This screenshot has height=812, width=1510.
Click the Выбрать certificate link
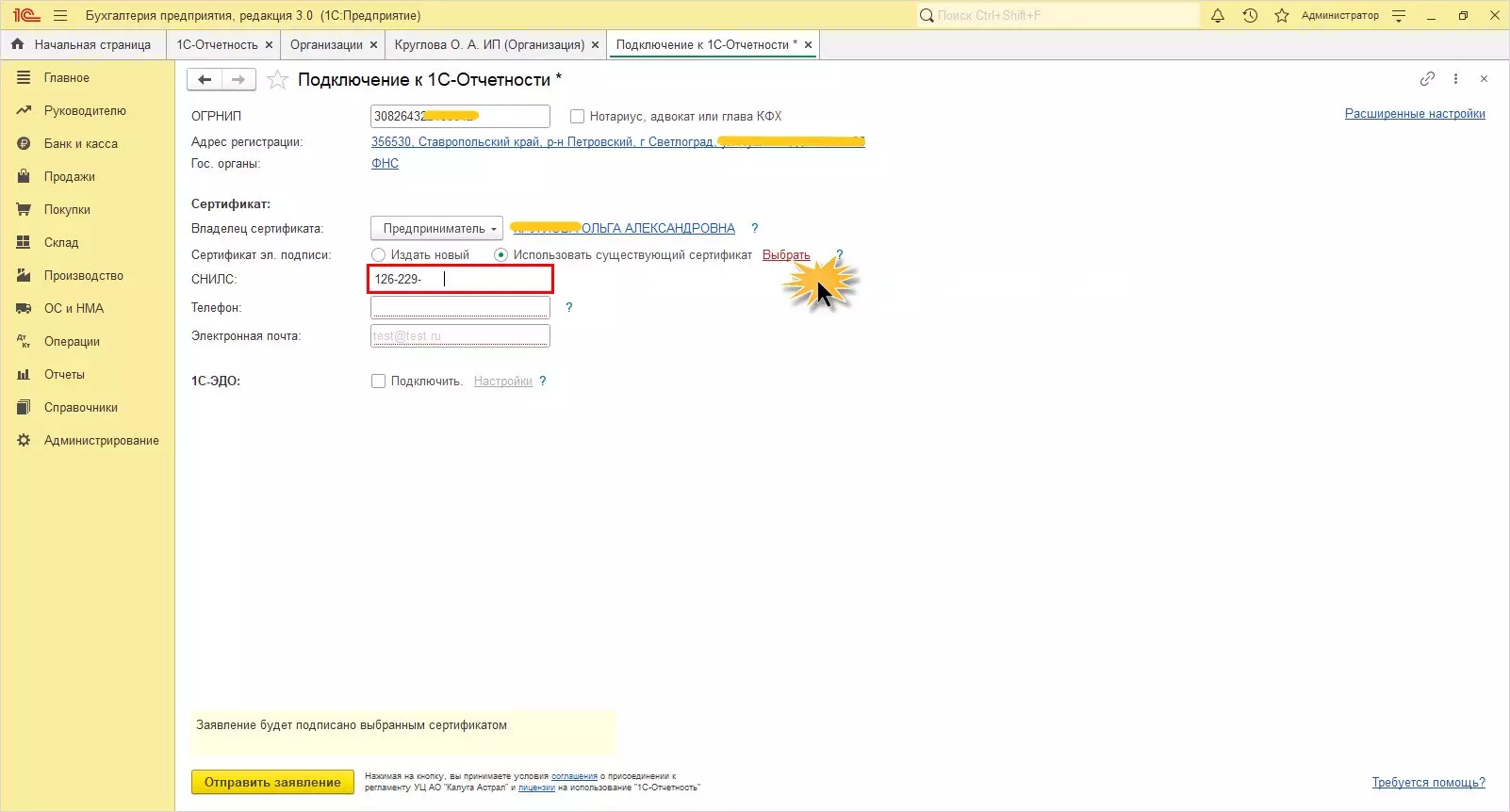[786, 255]
